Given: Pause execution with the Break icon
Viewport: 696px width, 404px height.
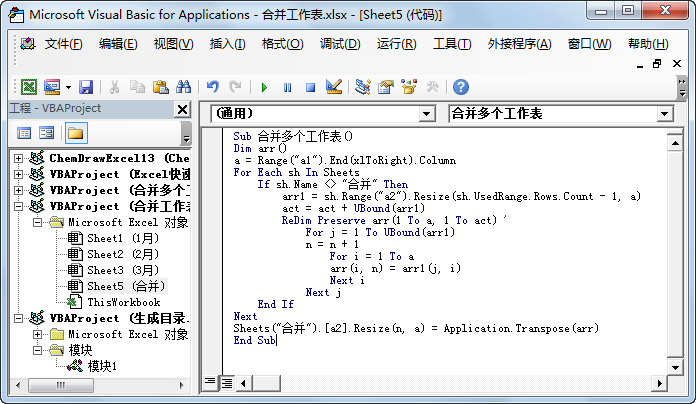Looking at the screenshot, I should coord(288,87).
